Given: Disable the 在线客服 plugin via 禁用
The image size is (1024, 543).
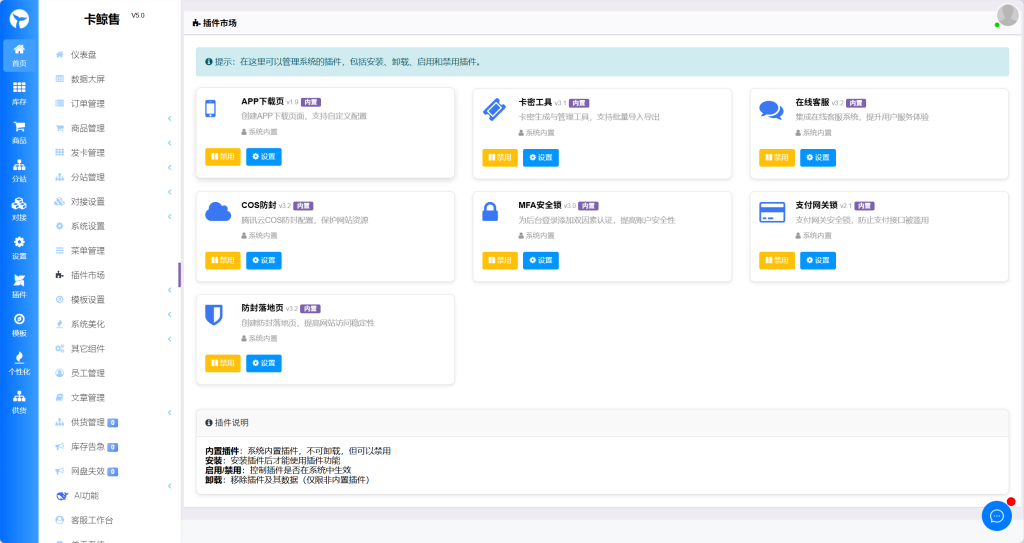Looking at the screenshot, I should [777, 157].
